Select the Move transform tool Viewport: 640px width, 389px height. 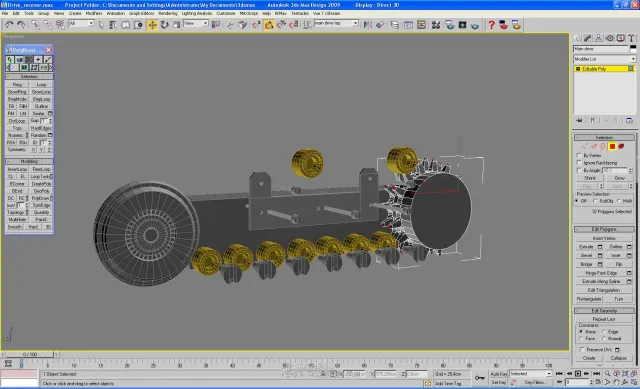[x=152, y=25]
